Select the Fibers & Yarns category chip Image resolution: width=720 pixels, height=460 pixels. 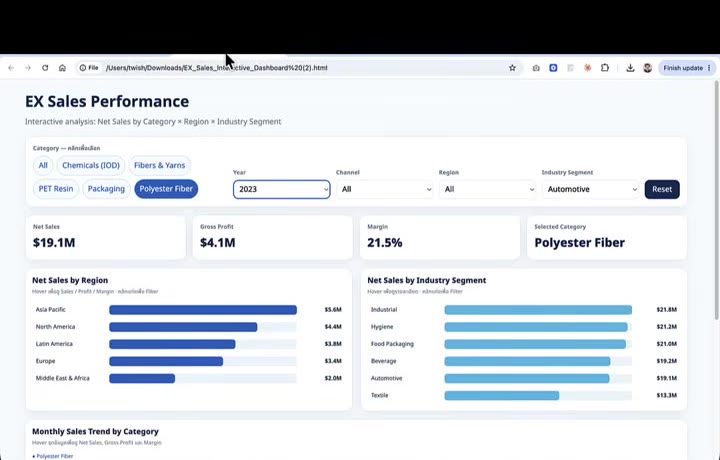159,165
